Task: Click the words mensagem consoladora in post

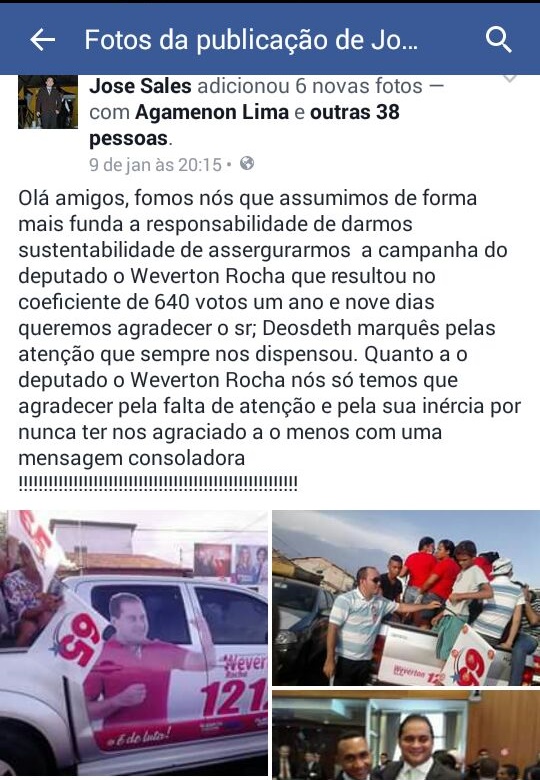Action: (132, 458)
